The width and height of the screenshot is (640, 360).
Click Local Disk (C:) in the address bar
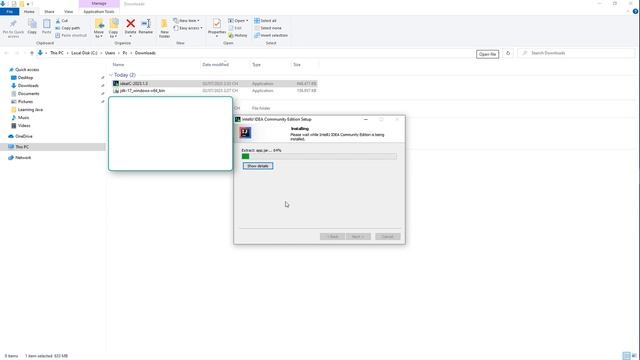click(84, 53)
